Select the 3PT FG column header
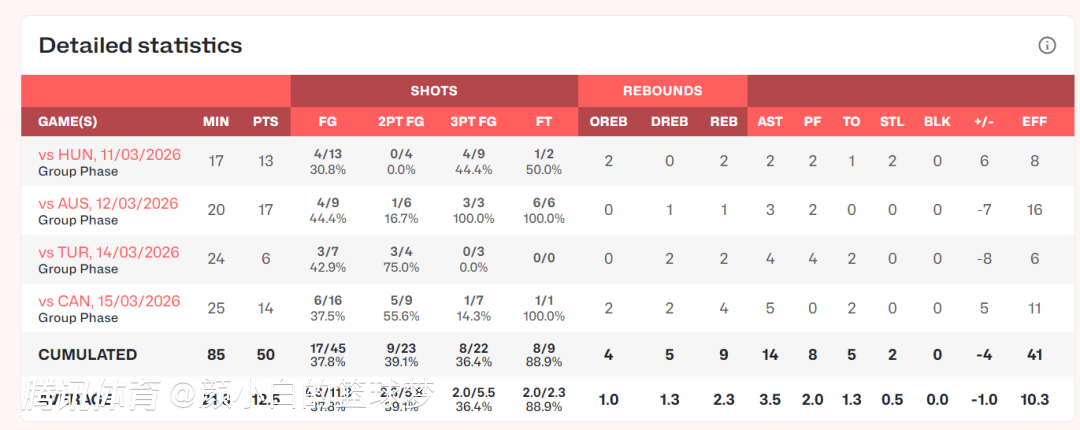 473,121
